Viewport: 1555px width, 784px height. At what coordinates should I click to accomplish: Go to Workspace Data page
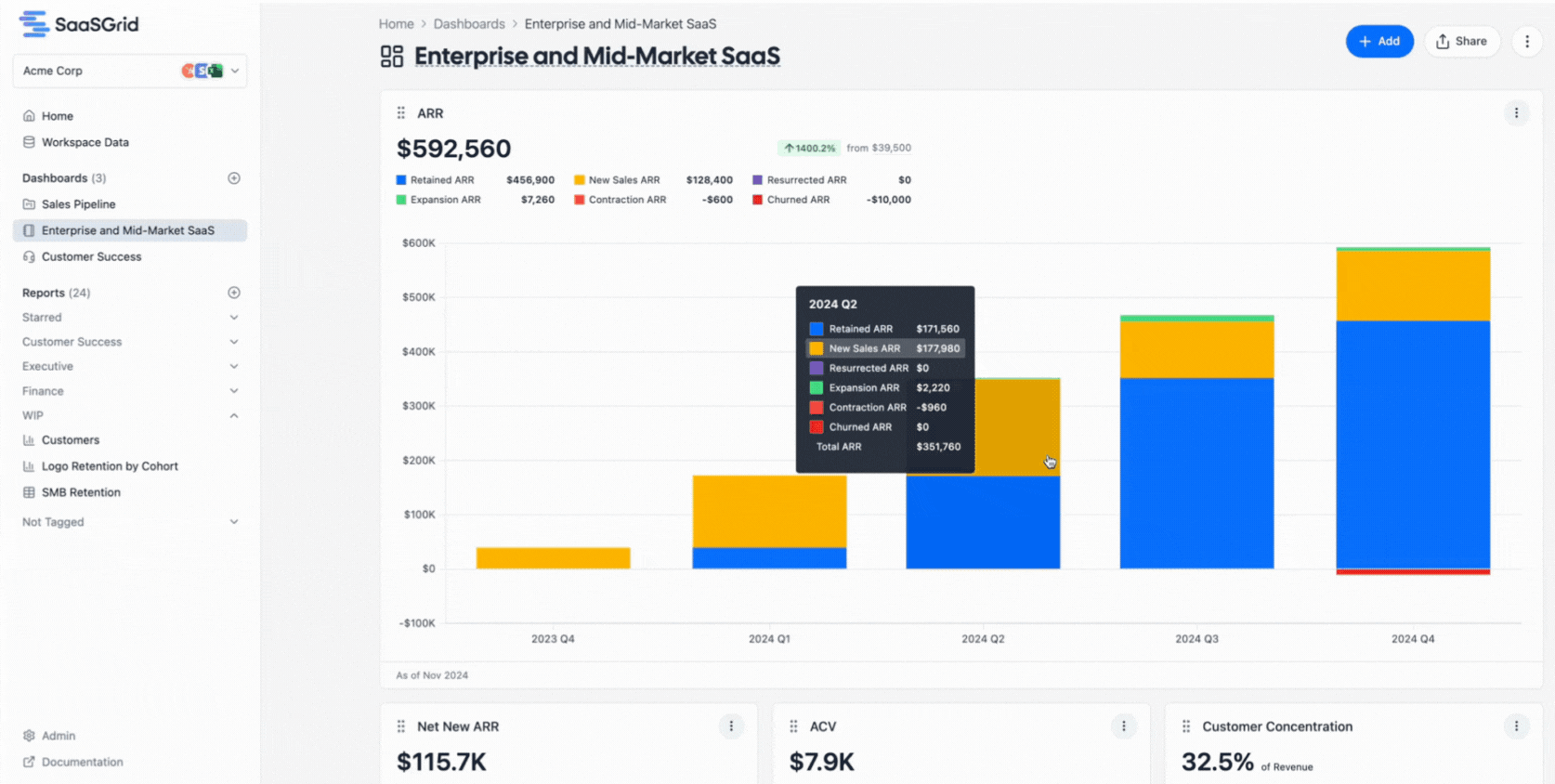[85, 142]
